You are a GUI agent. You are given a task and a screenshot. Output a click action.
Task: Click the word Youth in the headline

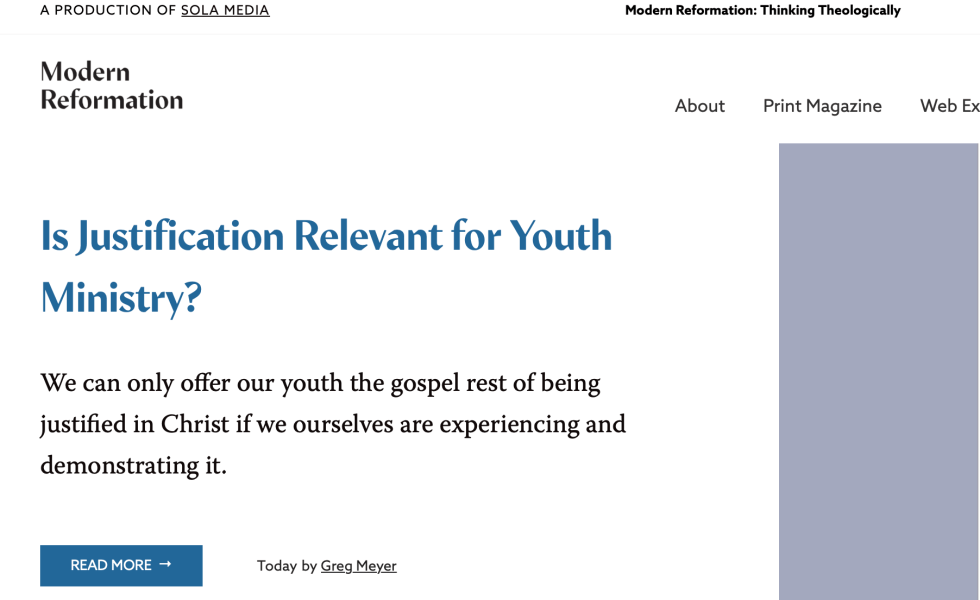coord(560,237)
